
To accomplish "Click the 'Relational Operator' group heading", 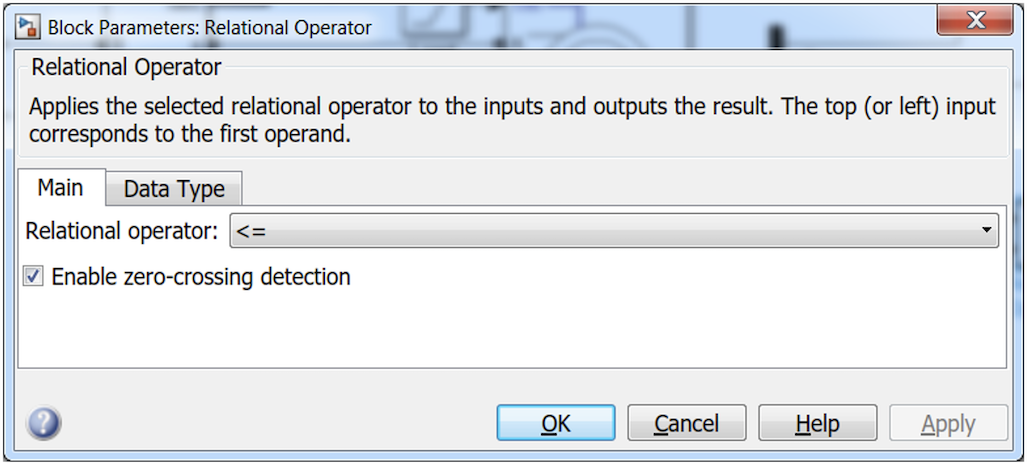I will pyautogui.click(x=126, y=68).
